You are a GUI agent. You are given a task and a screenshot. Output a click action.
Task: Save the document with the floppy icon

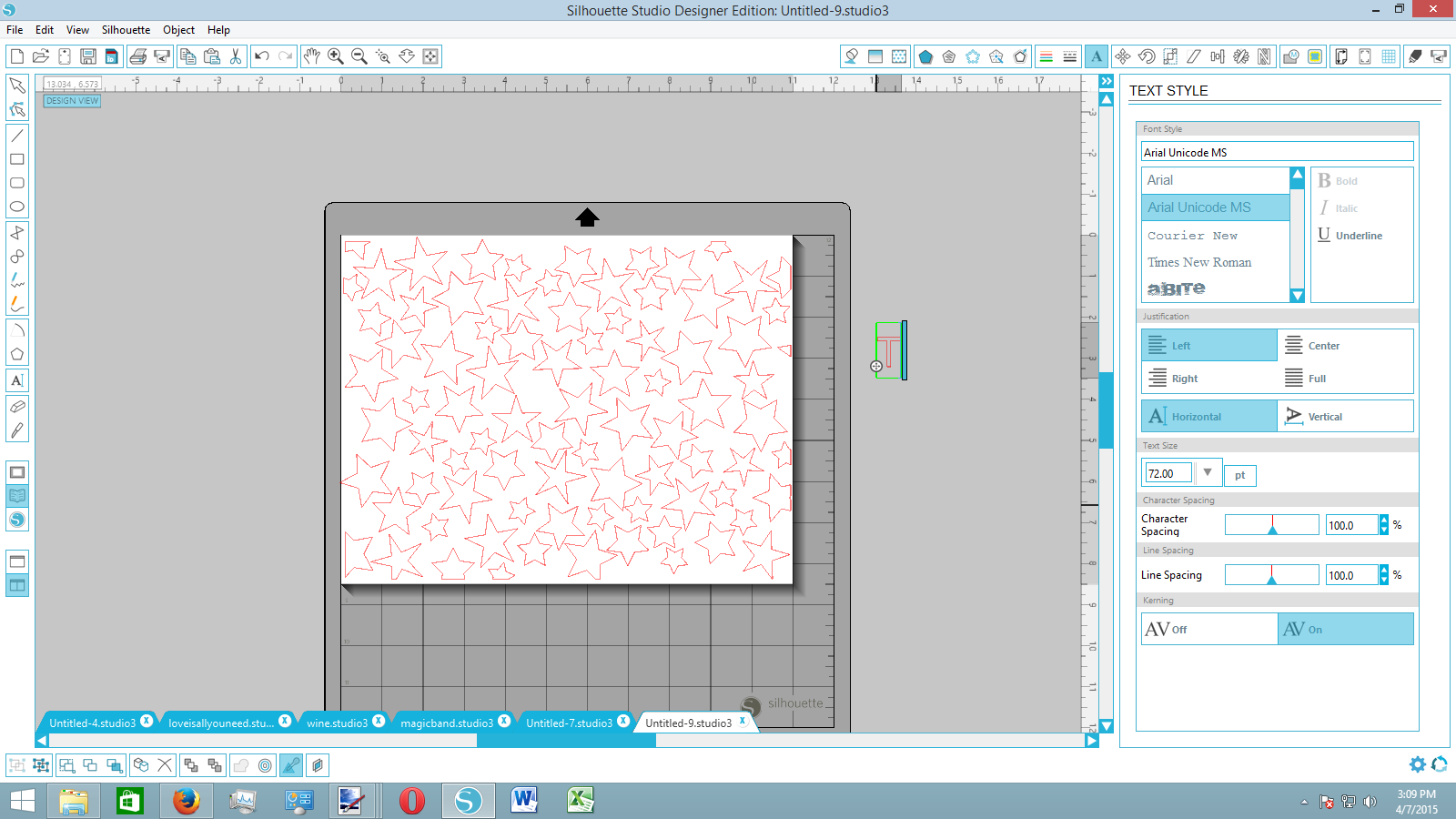pyautogui.click(x=88, y=56)
